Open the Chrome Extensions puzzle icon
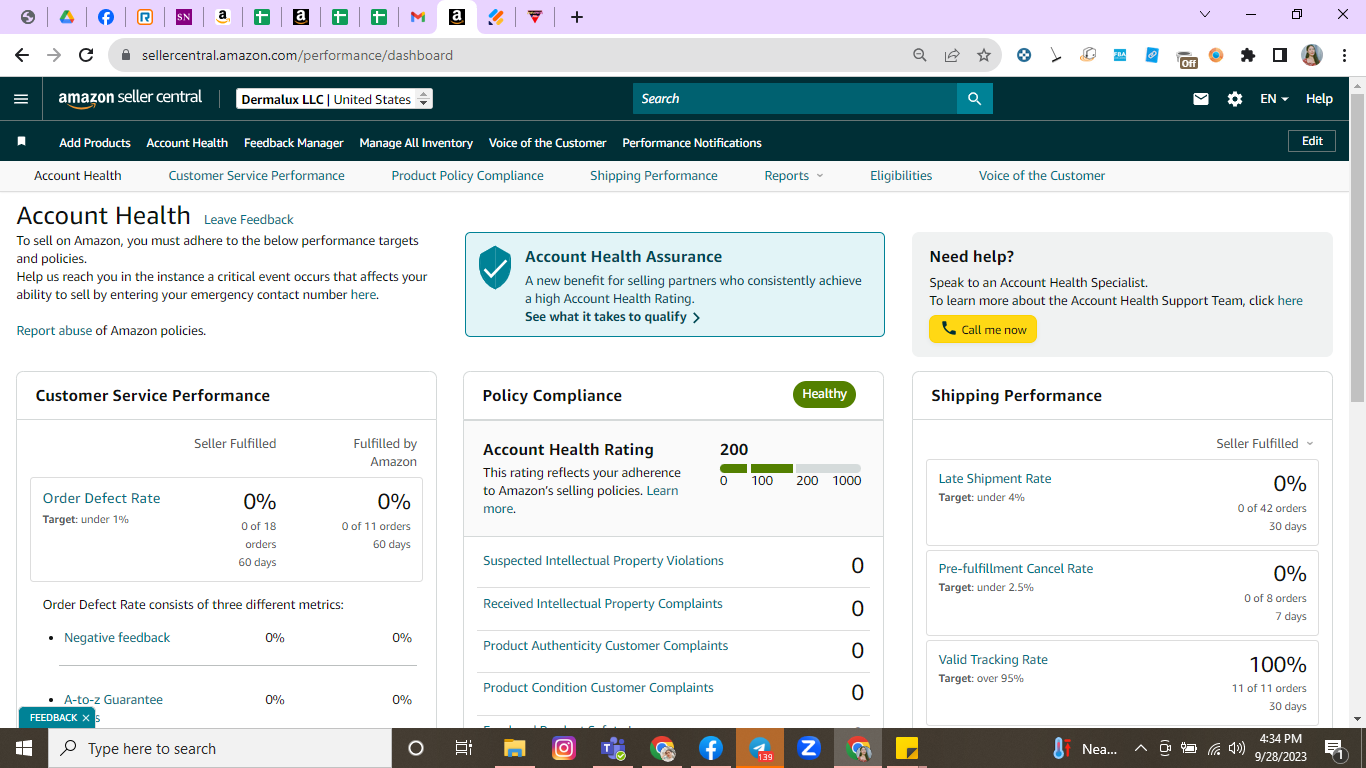 [1248, 55]
